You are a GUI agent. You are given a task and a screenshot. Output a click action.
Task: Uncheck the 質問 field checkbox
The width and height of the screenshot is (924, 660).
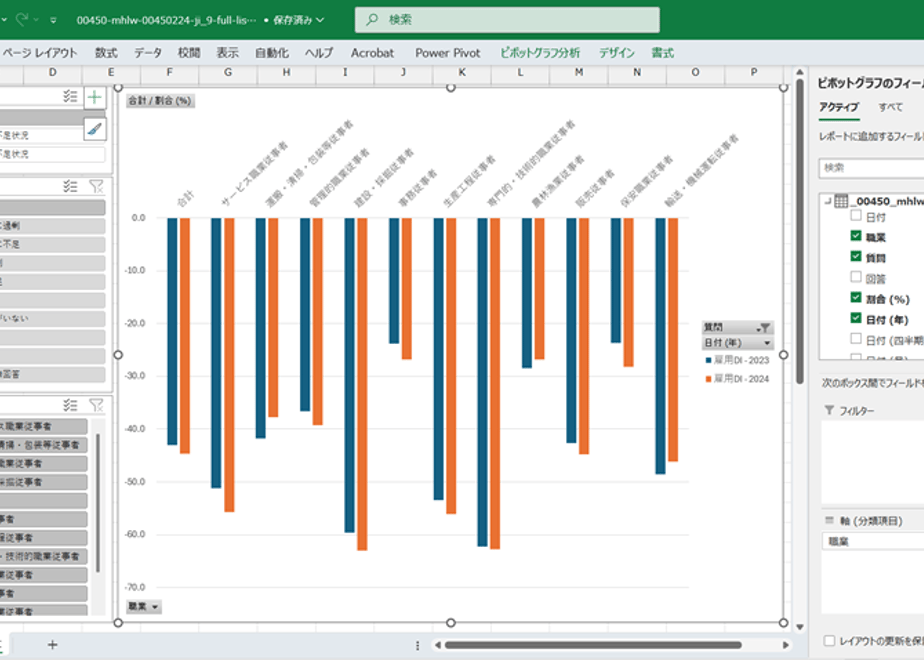point(856,256)
